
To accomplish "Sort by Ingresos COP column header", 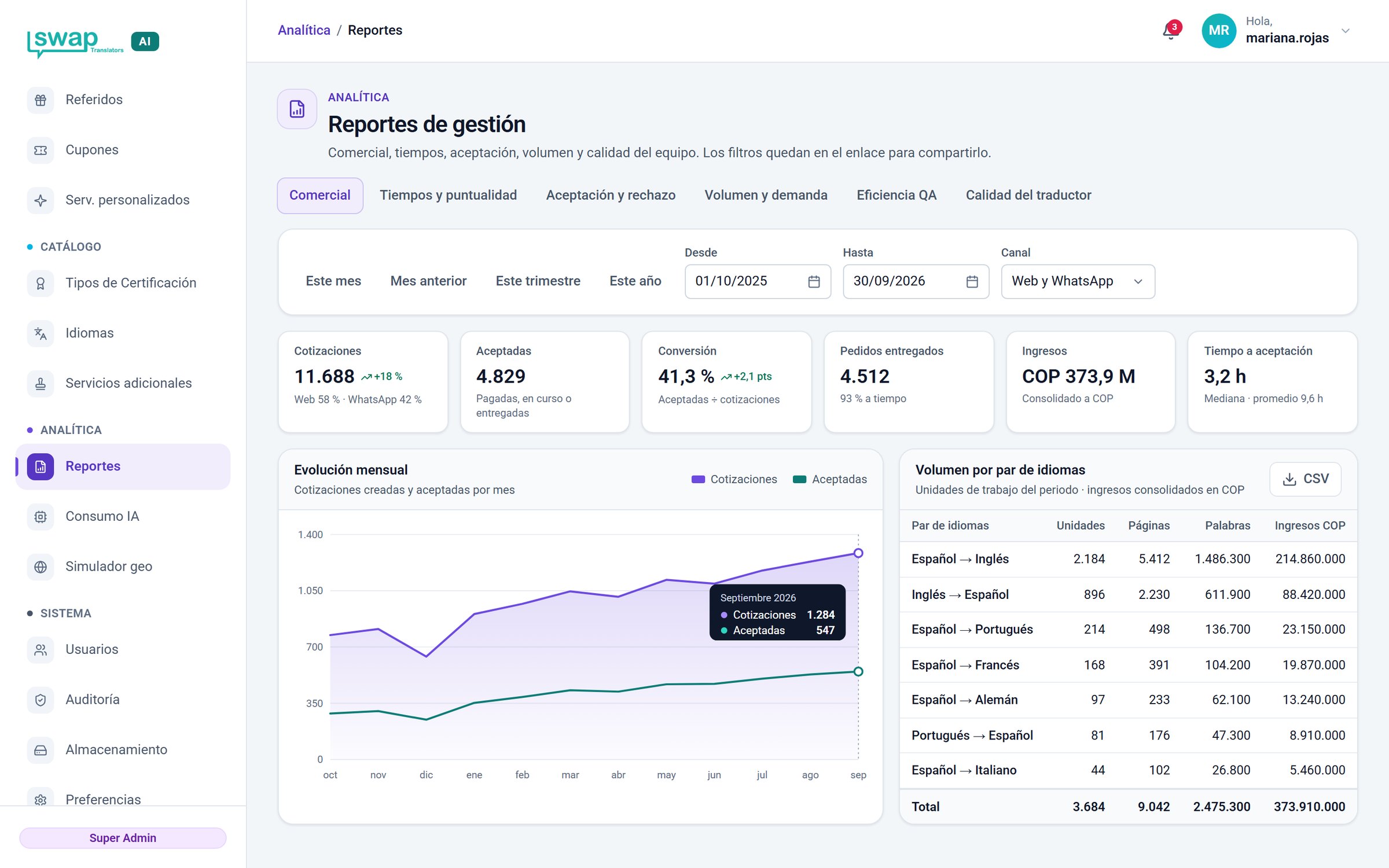I will (1310, 525).
